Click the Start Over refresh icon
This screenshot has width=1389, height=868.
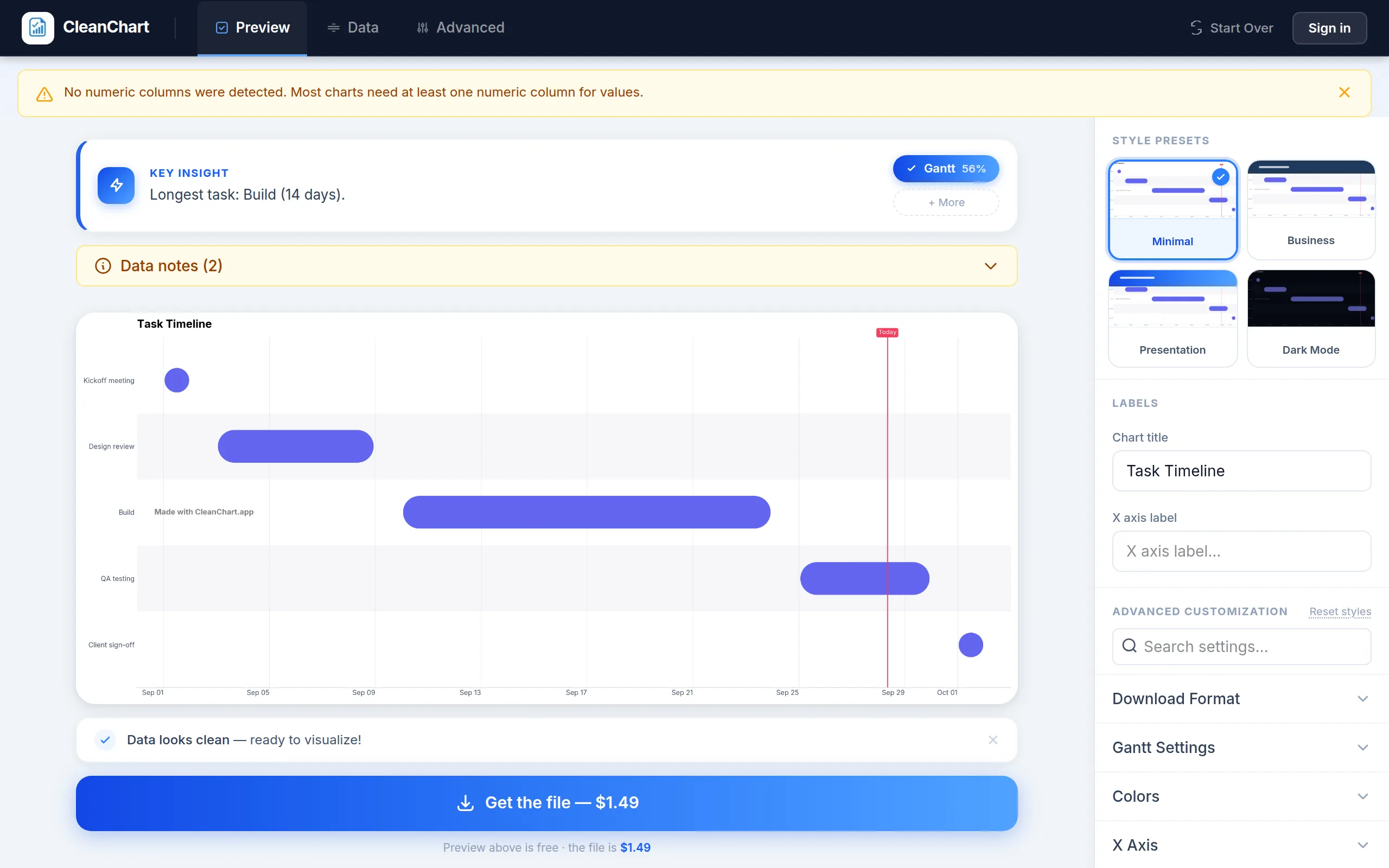[1196, 28]
